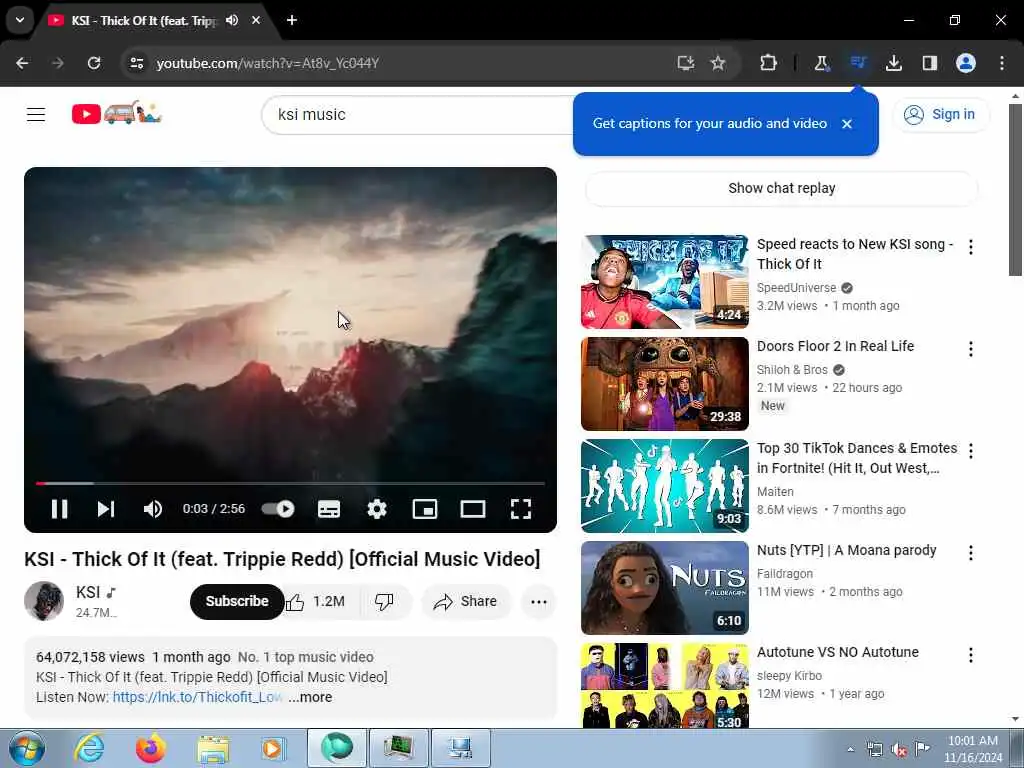Enter full screen mode
This screenshot has width=1024, height=768.
520,509
